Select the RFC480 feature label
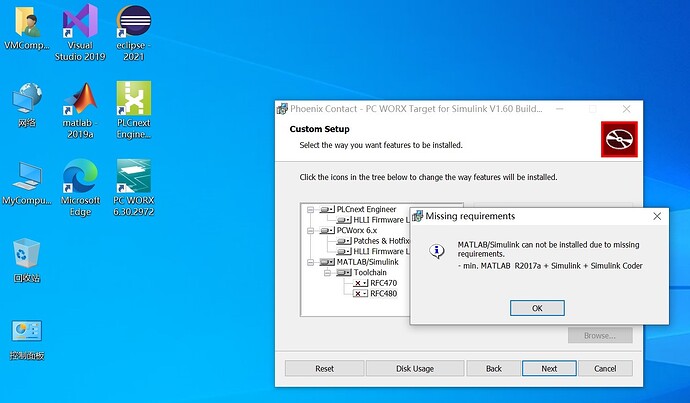 (x=384, y=294)
